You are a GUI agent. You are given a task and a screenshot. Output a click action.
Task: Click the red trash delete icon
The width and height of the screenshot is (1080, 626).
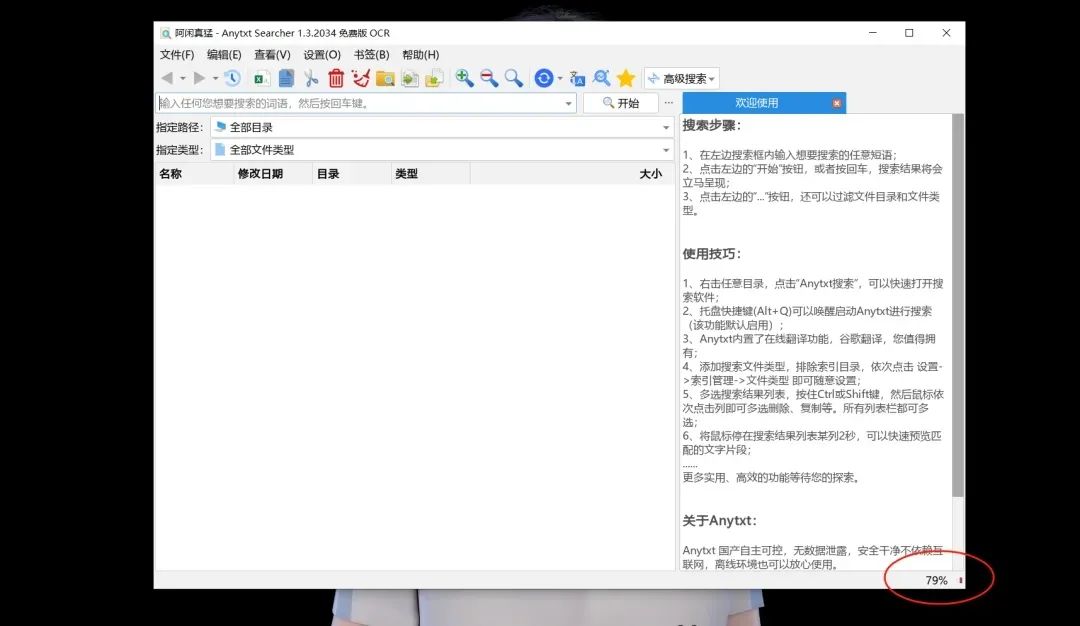click(x=335, y=78)
